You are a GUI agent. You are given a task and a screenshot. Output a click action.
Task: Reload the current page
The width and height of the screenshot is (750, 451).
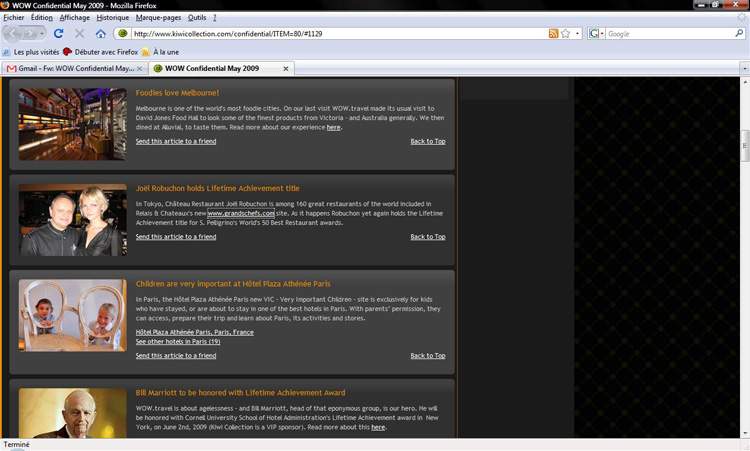[58, 33]
